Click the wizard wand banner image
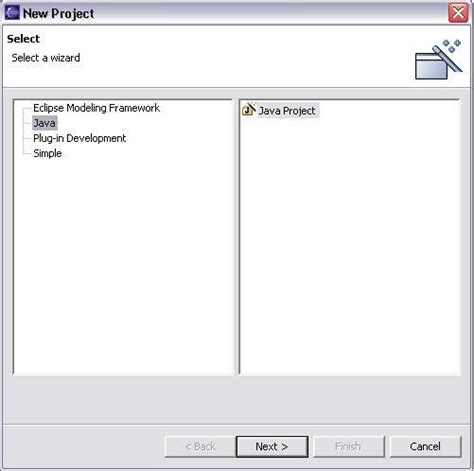 coord(438,60)
